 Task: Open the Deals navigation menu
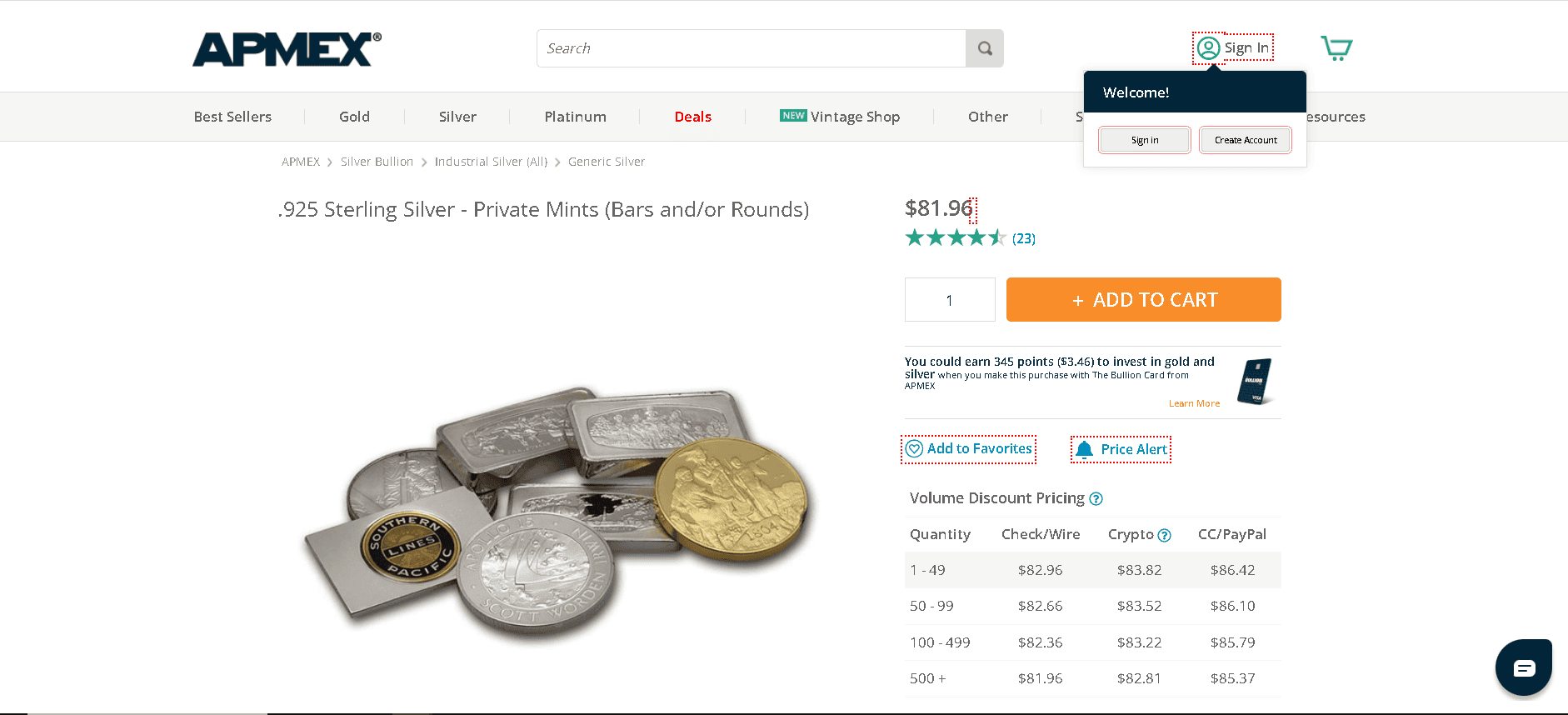click(692, 117)
